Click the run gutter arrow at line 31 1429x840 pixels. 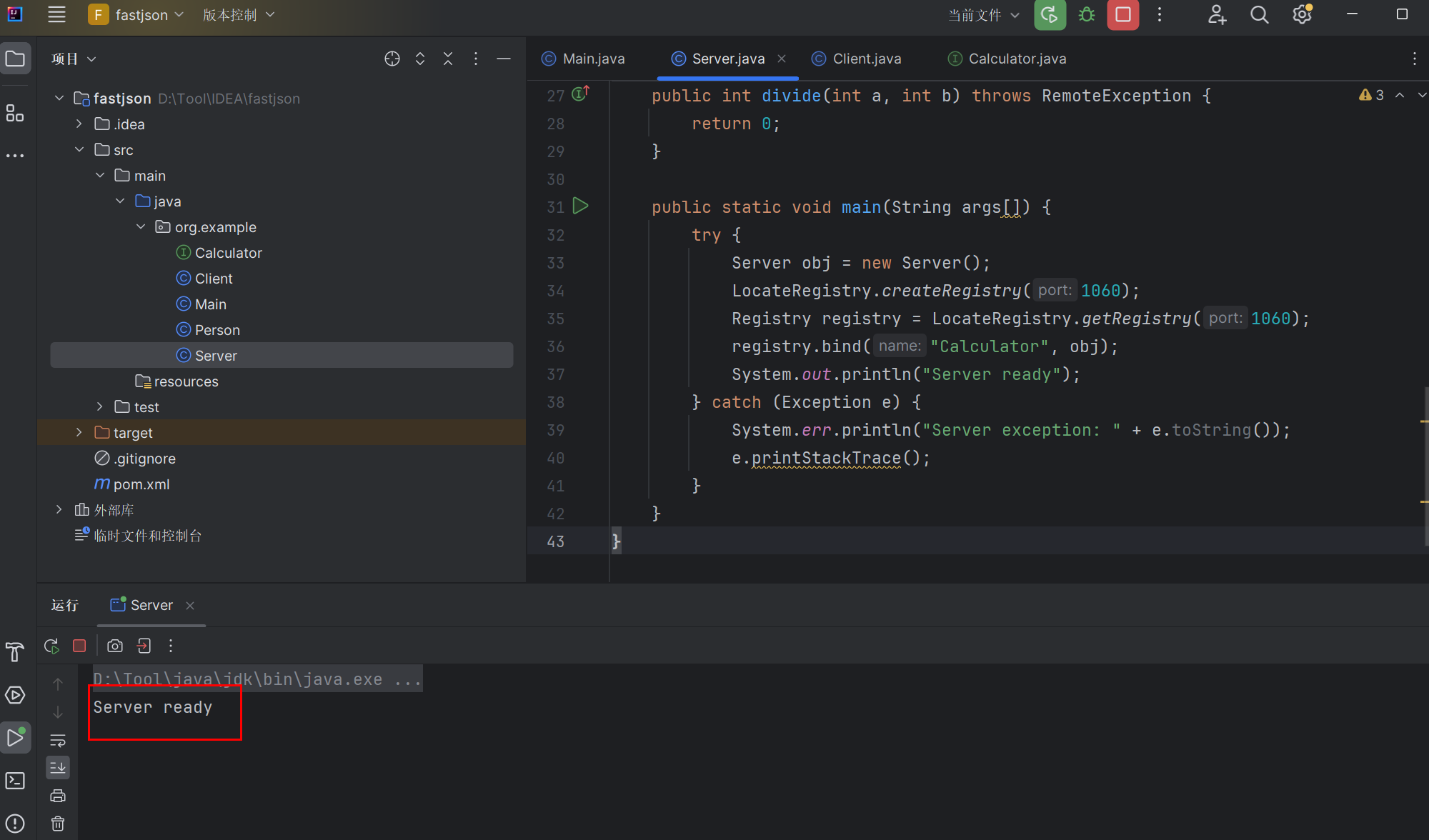tap(581, 206)
